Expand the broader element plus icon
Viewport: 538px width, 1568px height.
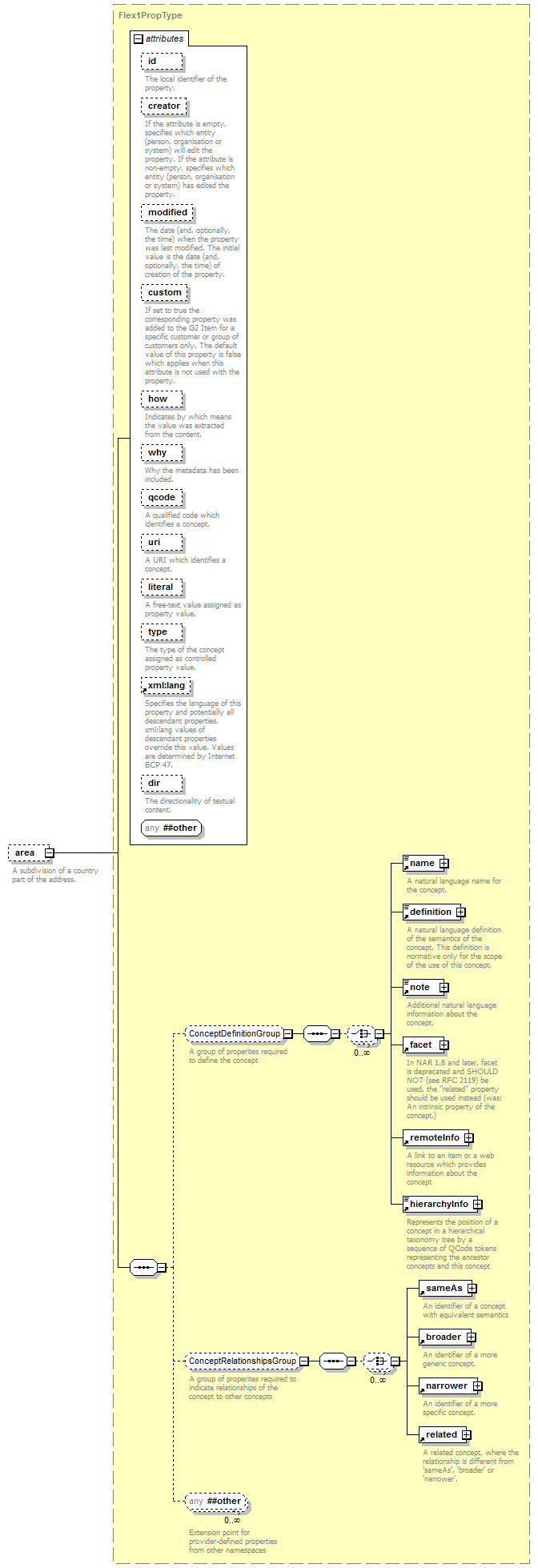point(471,1337)
